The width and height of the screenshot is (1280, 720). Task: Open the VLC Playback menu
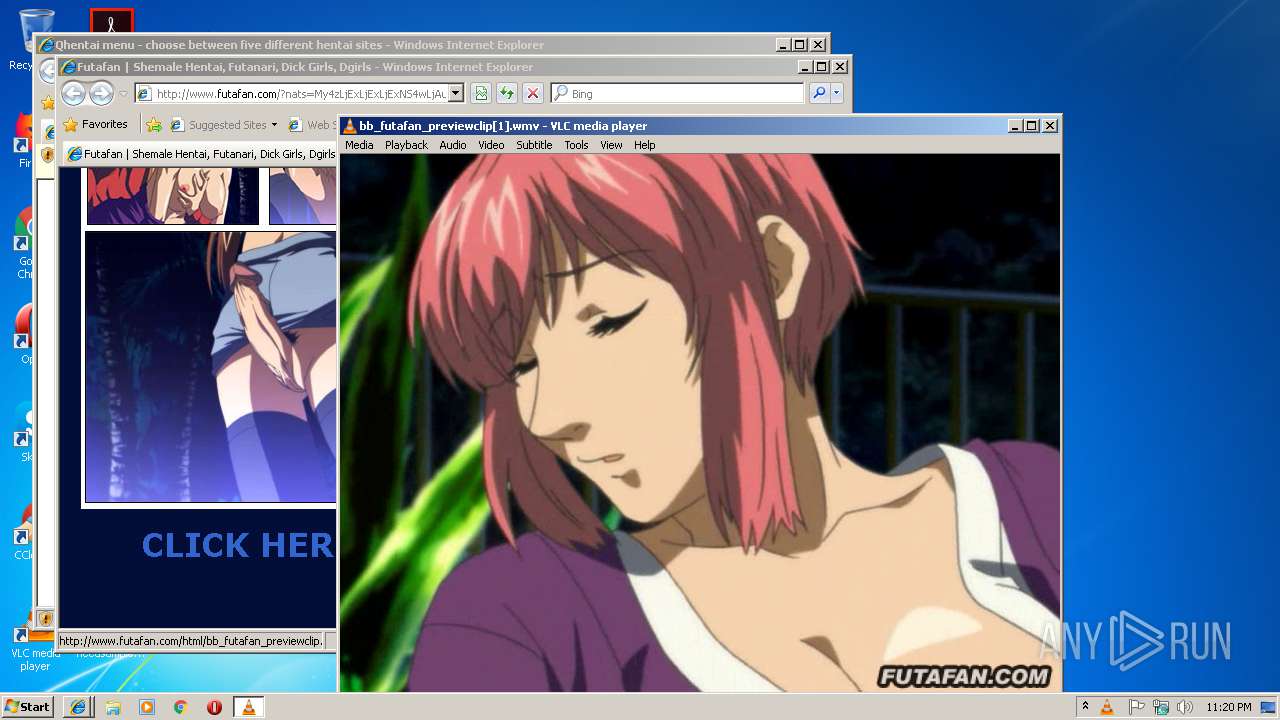point(406,145)
